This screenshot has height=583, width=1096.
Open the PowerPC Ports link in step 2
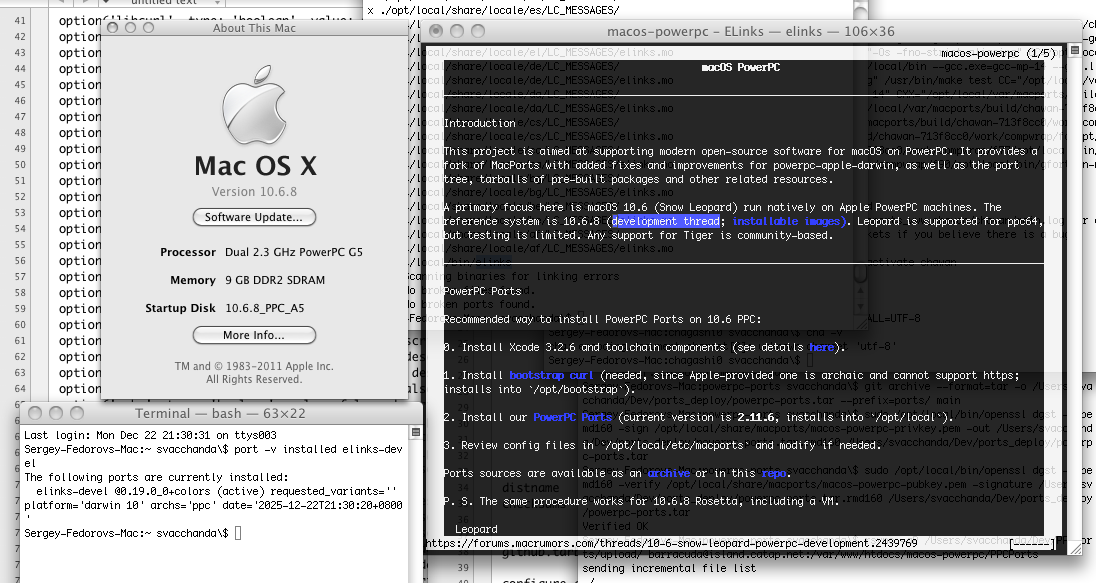pos(572,417)
